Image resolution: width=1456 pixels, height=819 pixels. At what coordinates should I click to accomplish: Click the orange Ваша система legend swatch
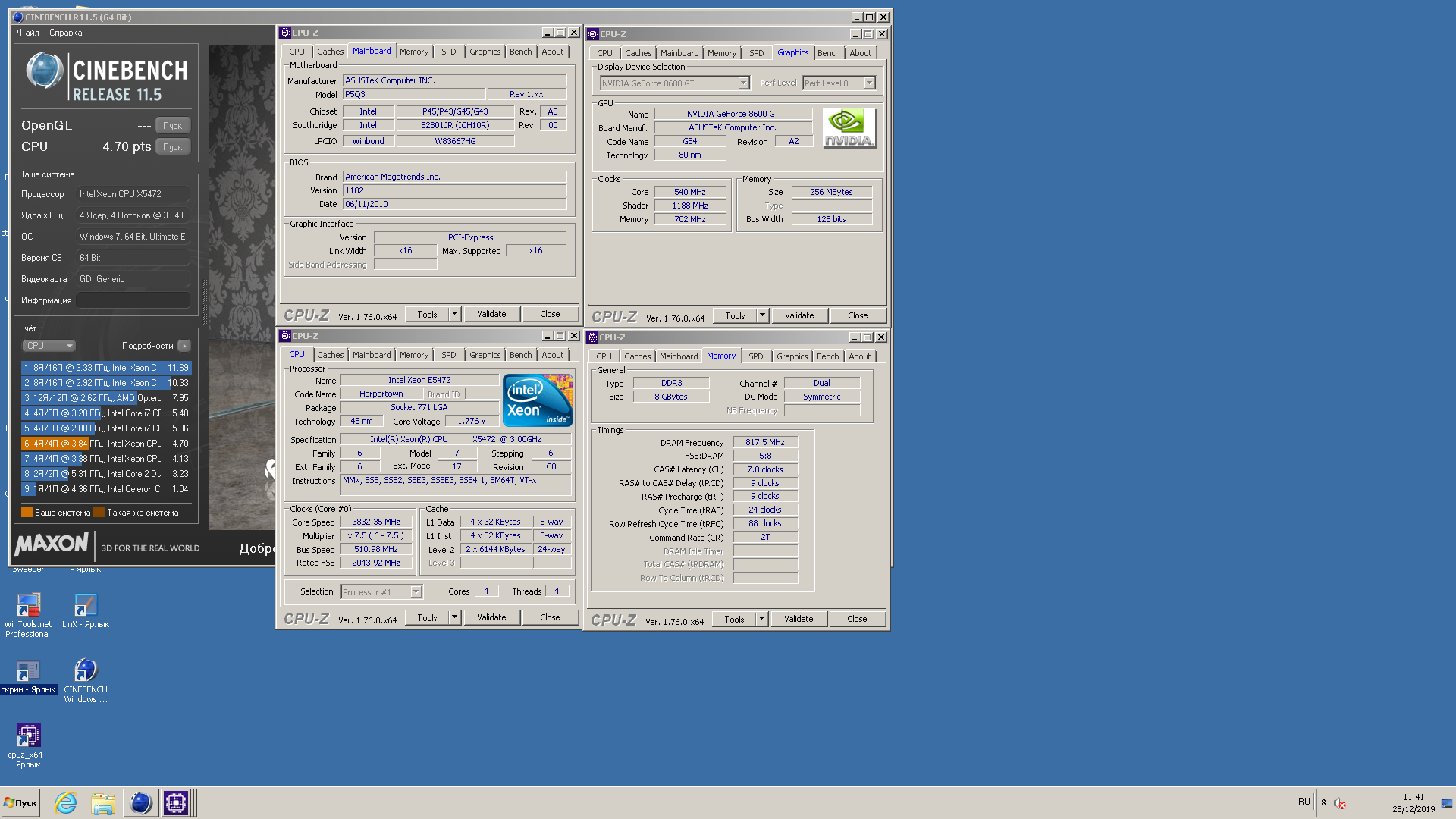point(27,513)
